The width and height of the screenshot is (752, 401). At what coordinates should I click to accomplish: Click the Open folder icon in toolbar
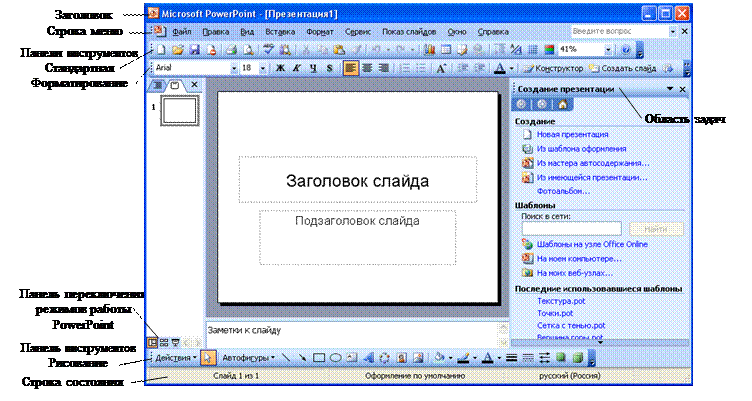(x=178, y=49)
